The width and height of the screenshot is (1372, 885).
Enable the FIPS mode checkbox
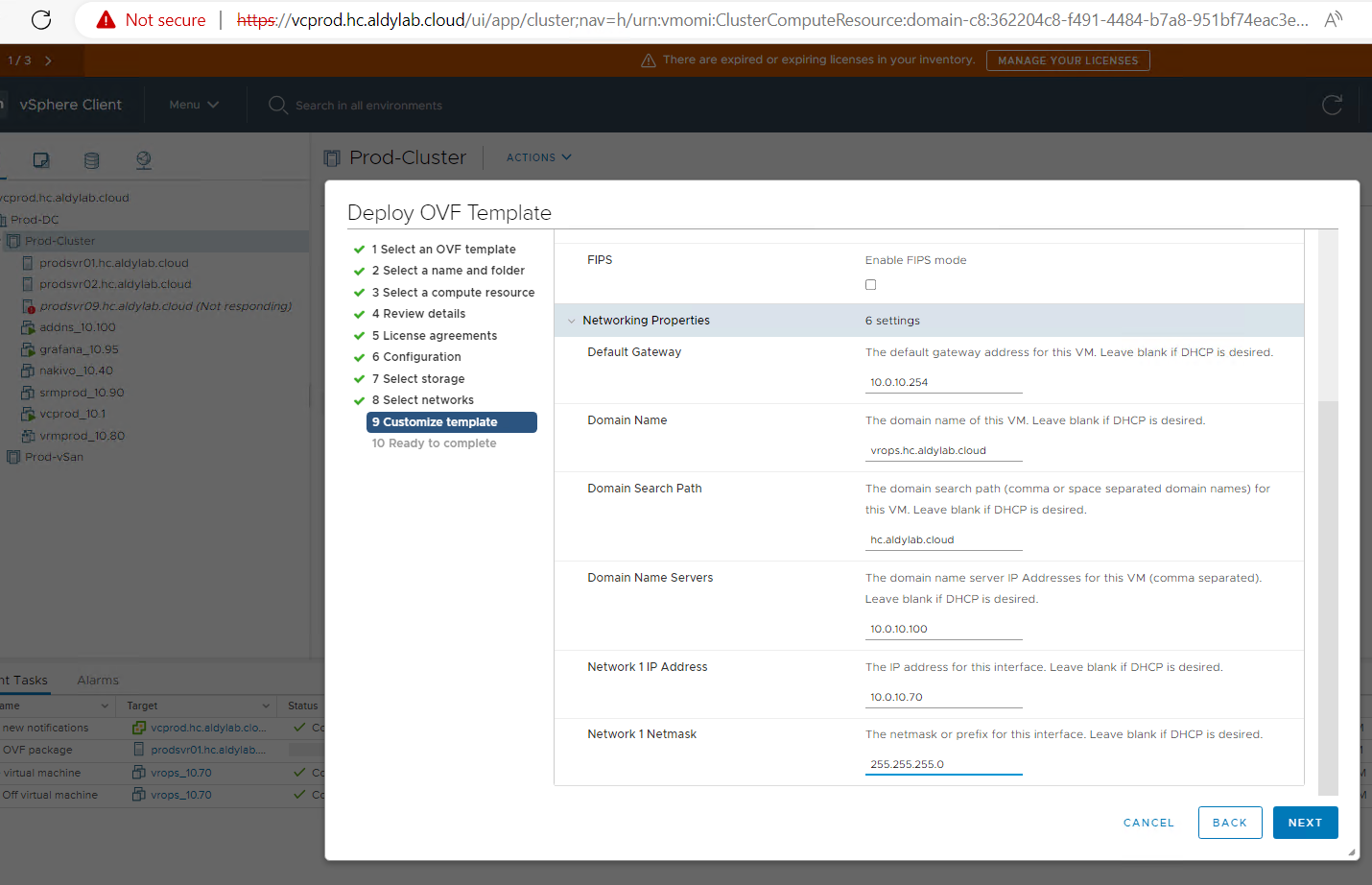coord(870,285)
